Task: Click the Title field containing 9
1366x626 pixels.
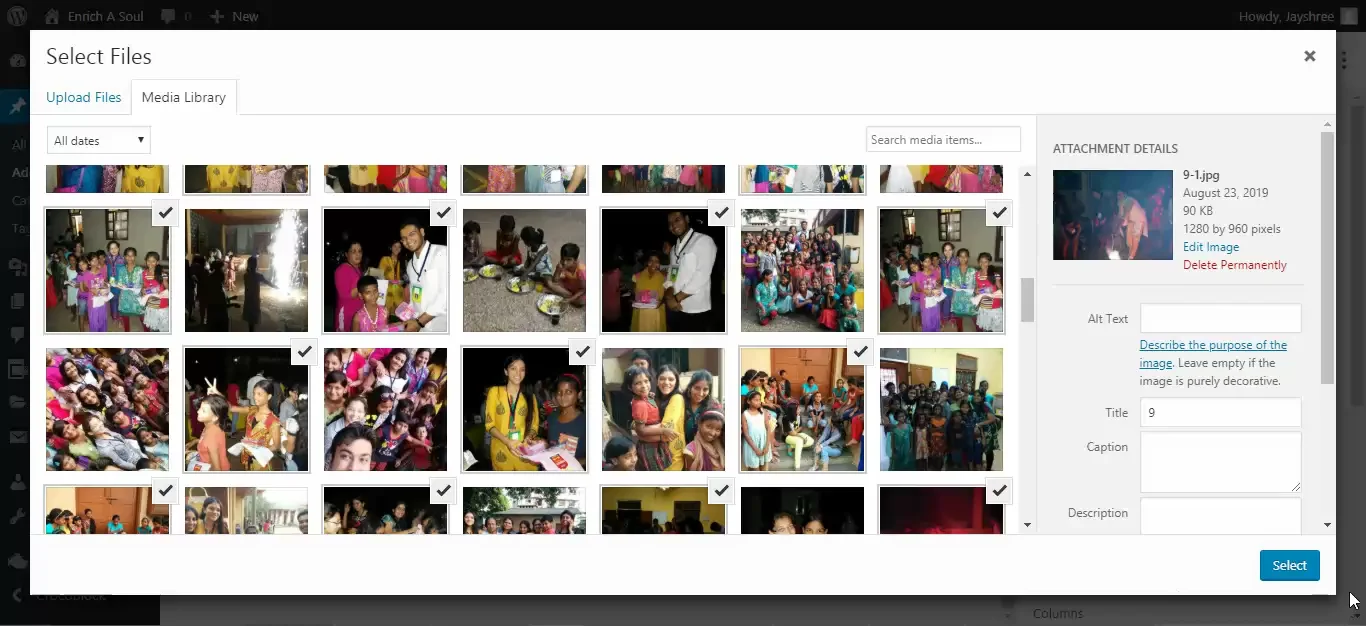Action: 1220,412
